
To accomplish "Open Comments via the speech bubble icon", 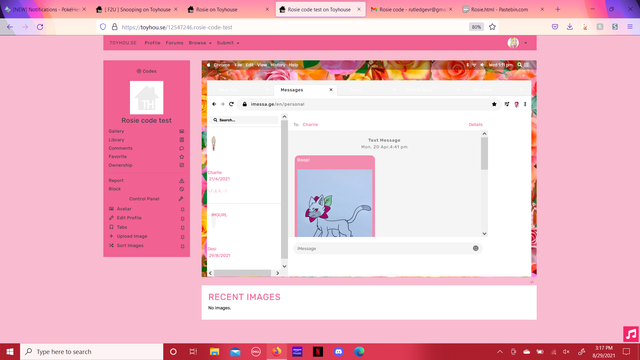I will pyautogui.click(x=182, y=149).
